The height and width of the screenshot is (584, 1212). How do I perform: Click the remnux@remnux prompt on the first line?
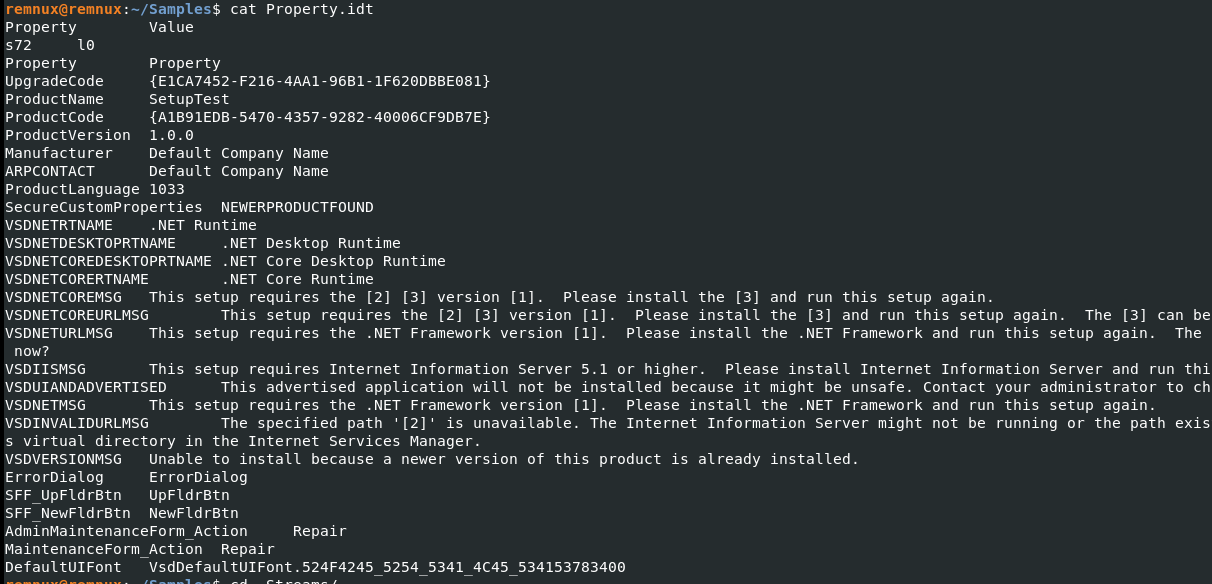(x=63, y=9)
